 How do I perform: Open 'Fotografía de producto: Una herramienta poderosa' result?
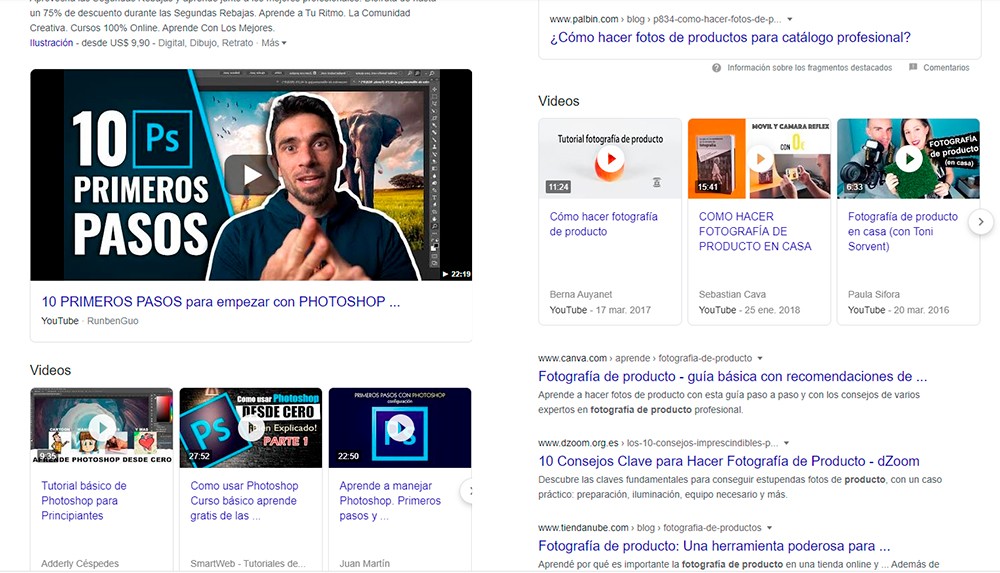pos(714,546)
